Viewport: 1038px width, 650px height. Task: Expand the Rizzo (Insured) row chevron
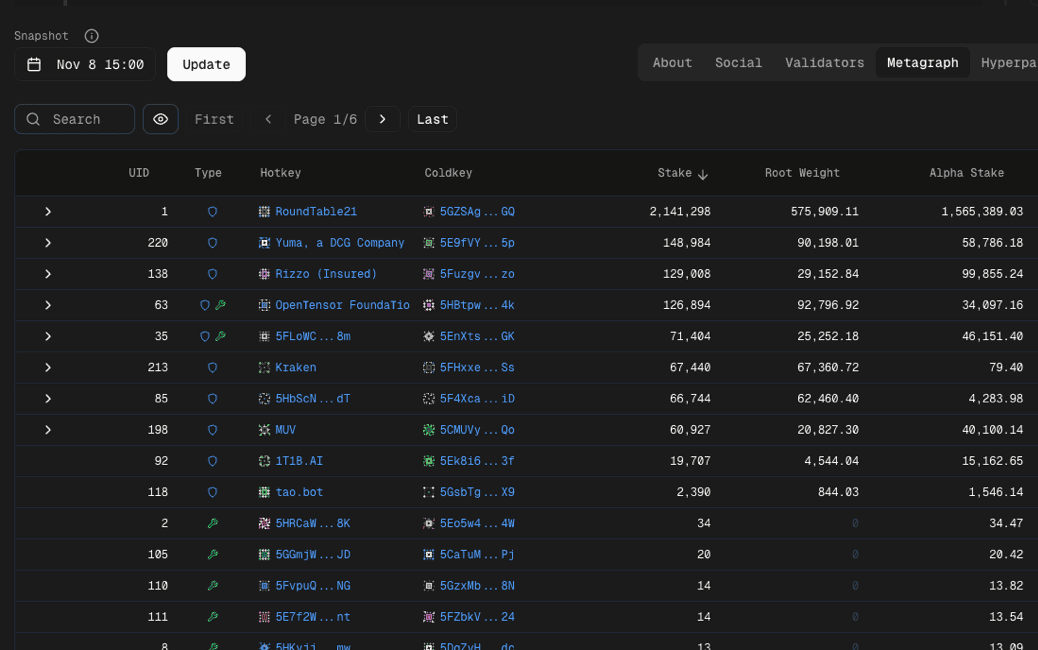click(x=48, y=274)
